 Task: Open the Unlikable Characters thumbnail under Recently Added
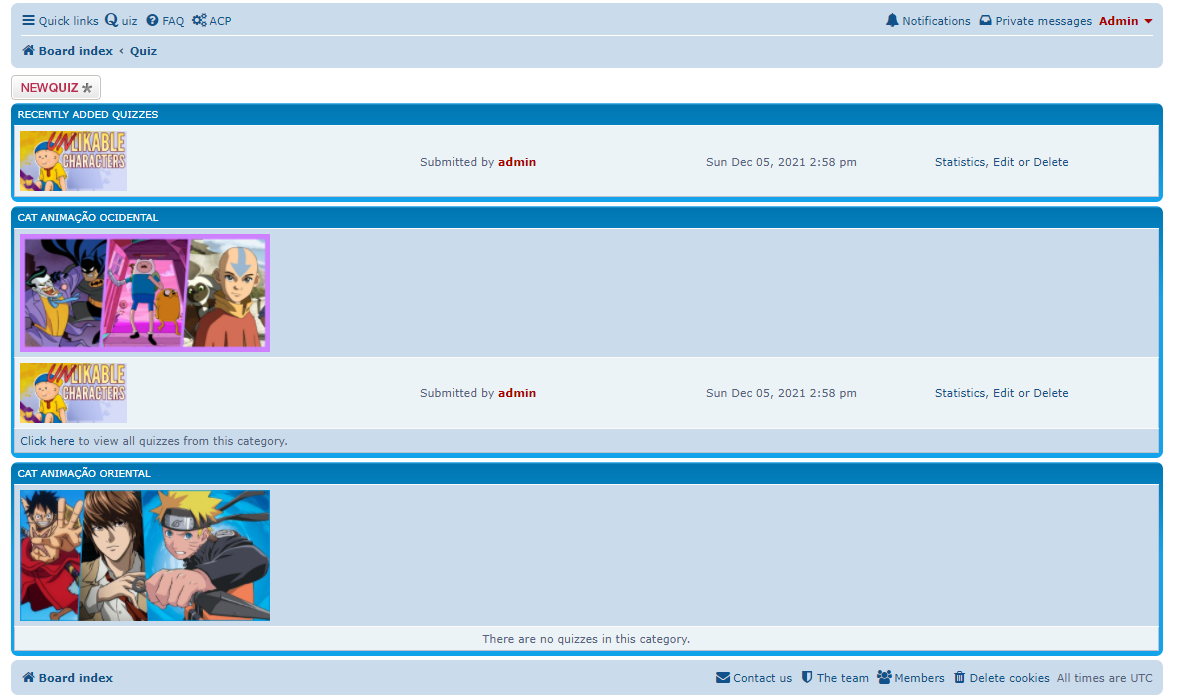(74, 161)
